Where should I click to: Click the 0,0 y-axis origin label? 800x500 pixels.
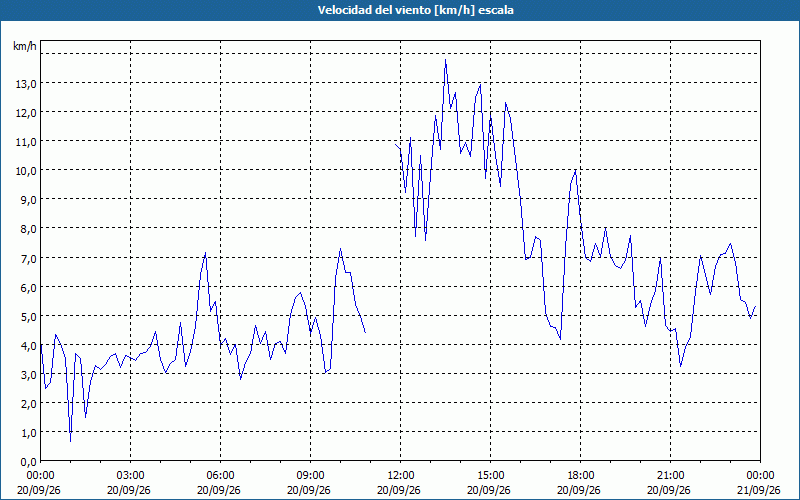click(27, 462)
